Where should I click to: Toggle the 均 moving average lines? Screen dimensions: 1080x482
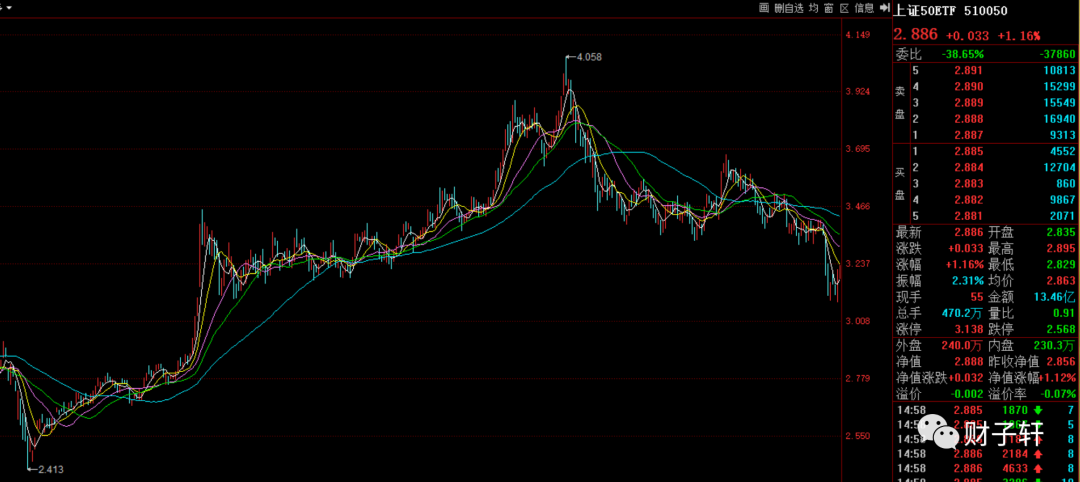(x=814, y=8)
